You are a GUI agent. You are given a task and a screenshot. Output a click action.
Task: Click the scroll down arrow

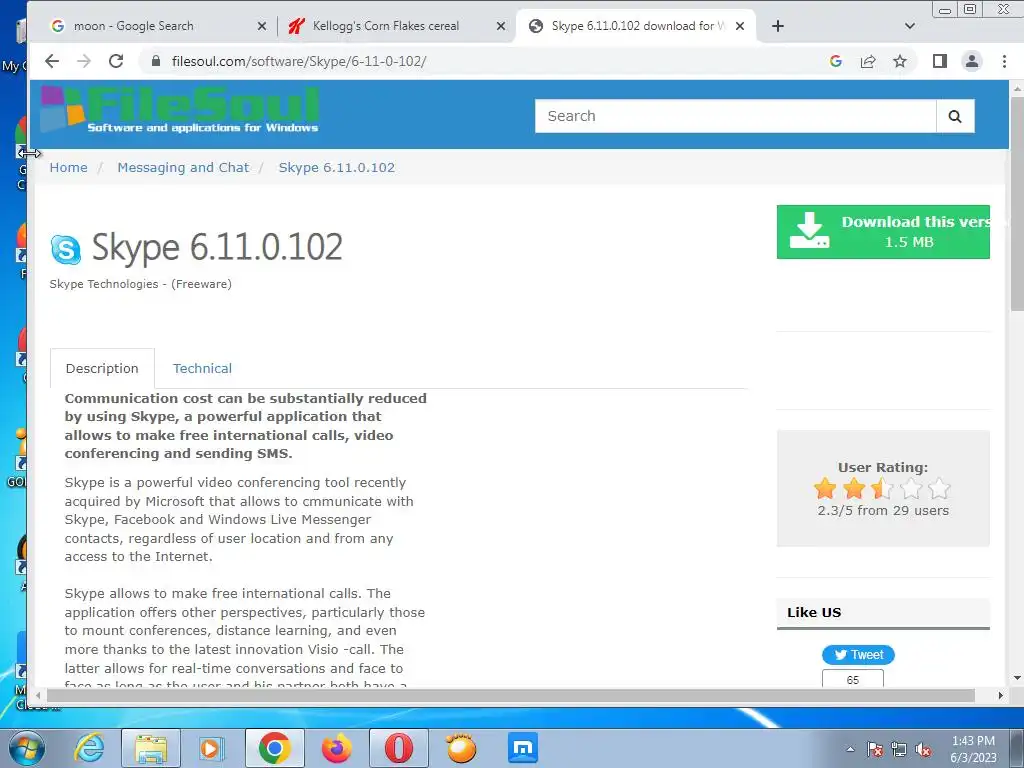1017,679
